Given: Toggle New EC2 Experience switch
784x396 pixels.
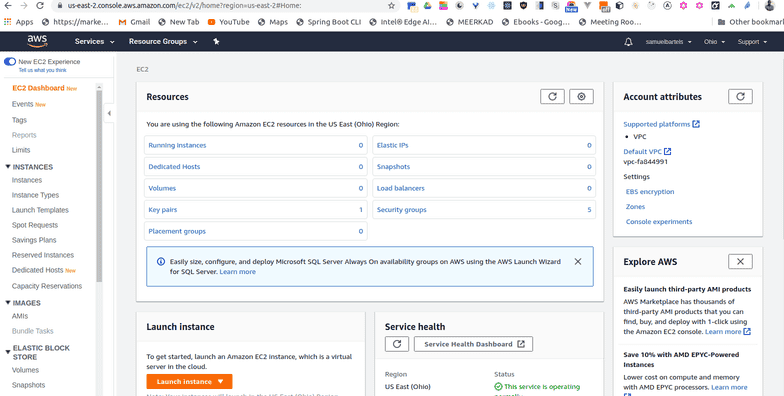Looking at the screenshot, I should 10,62.
